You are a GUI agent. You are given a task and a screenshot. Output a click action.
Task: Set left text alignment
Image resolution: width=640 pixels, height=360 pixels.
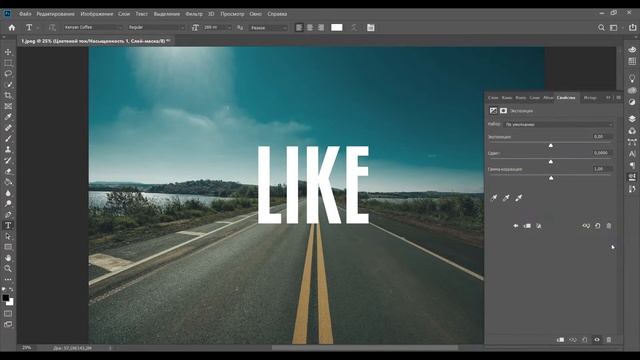(x=299, y=28)
